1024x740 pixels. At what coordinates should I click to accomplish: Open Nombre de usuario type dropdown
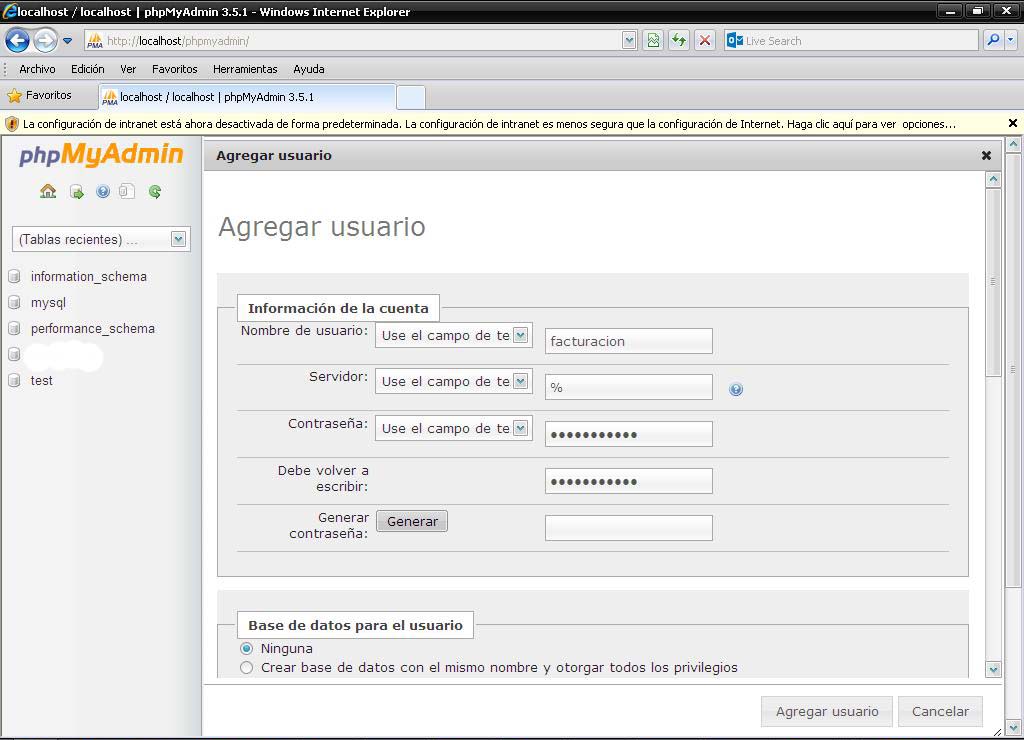coord(454,335)
